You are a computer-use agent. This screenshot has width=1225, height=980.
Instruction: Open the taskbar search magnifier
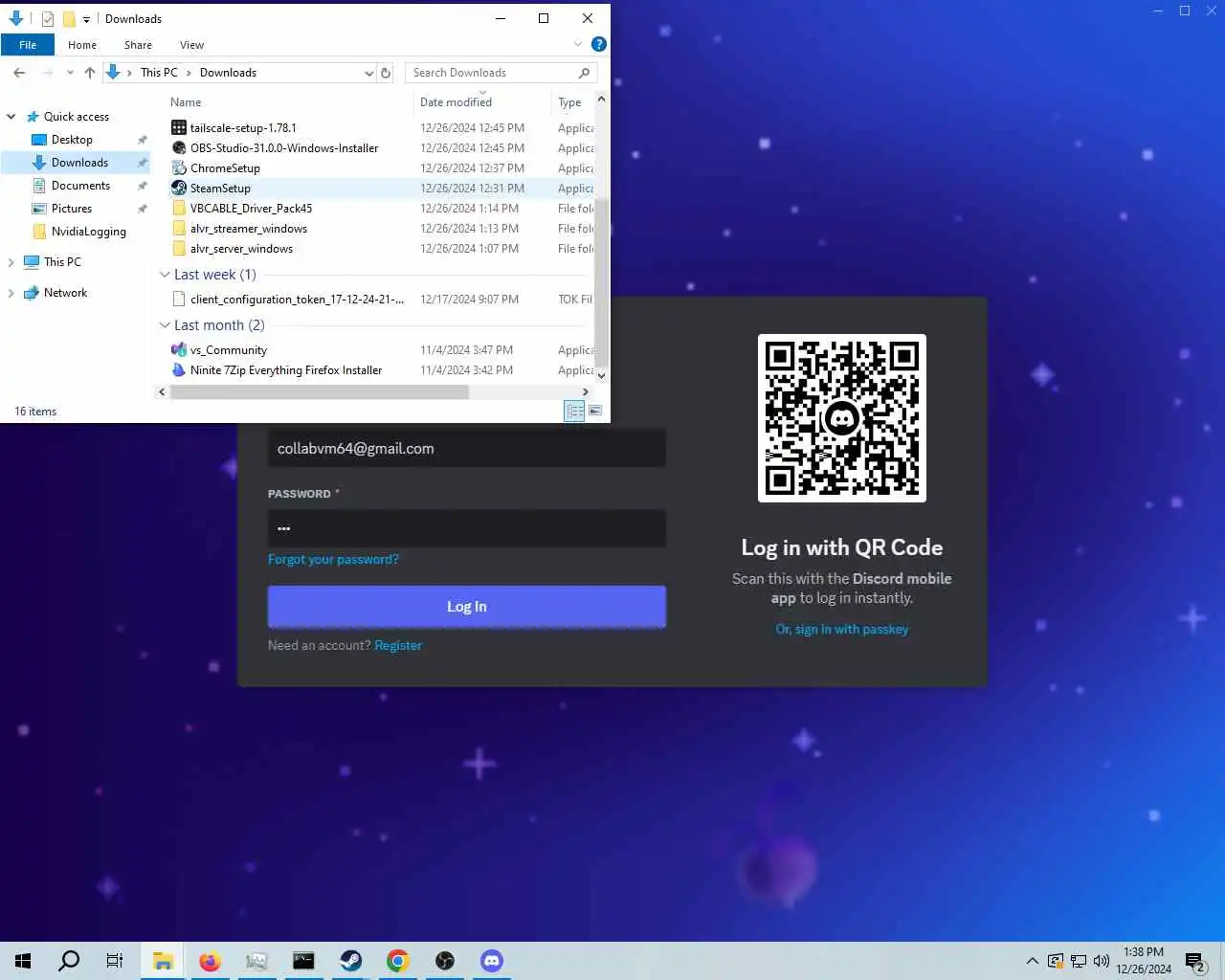tap(69, 961)
